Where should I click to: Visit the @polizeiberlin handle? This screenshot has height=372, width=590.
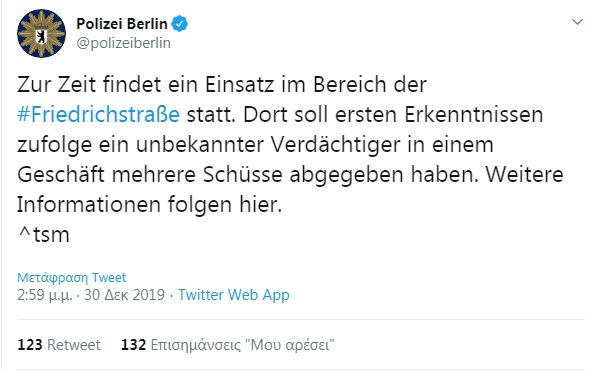tap(123, 43)
